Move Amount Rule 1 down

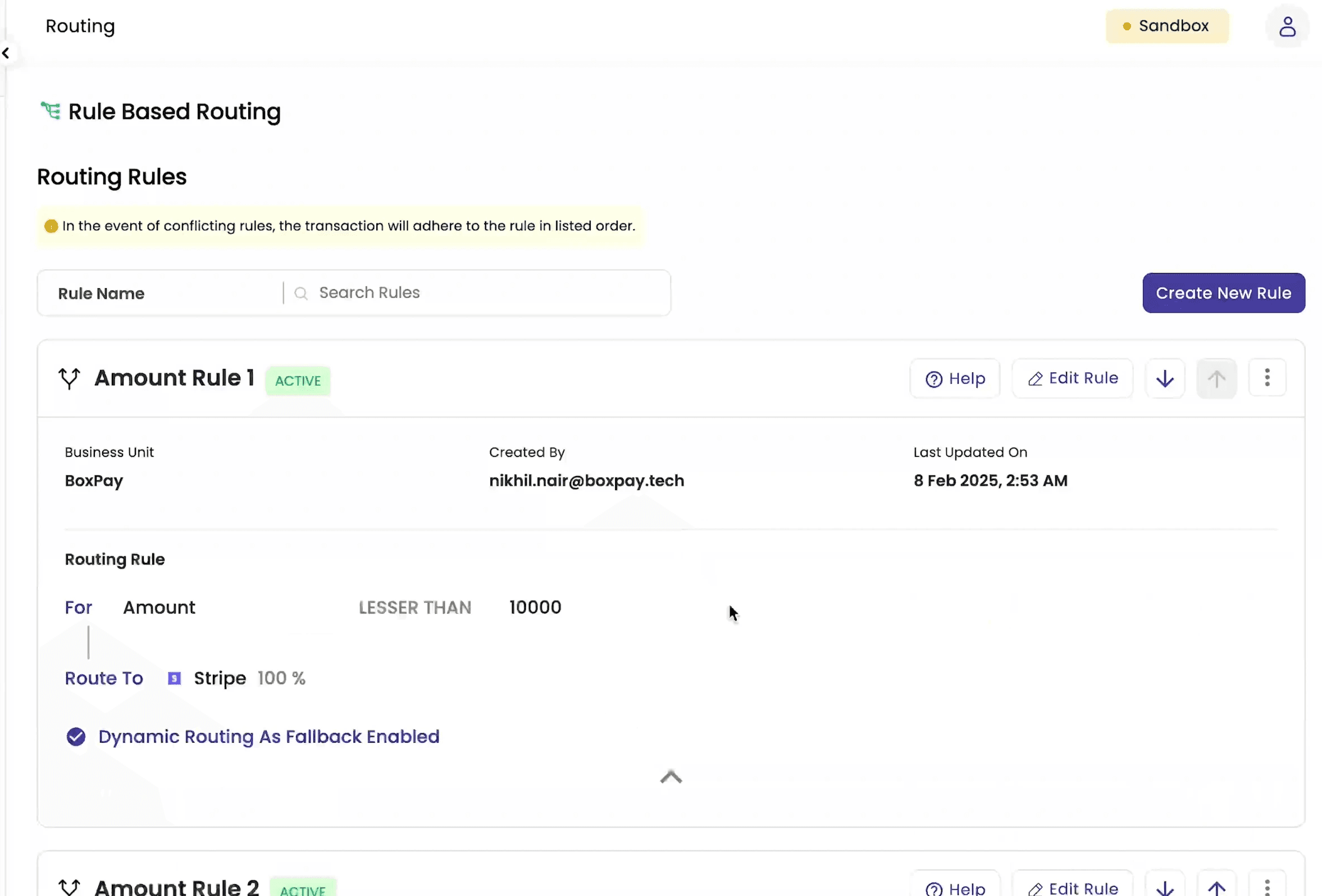point(1165,378)
